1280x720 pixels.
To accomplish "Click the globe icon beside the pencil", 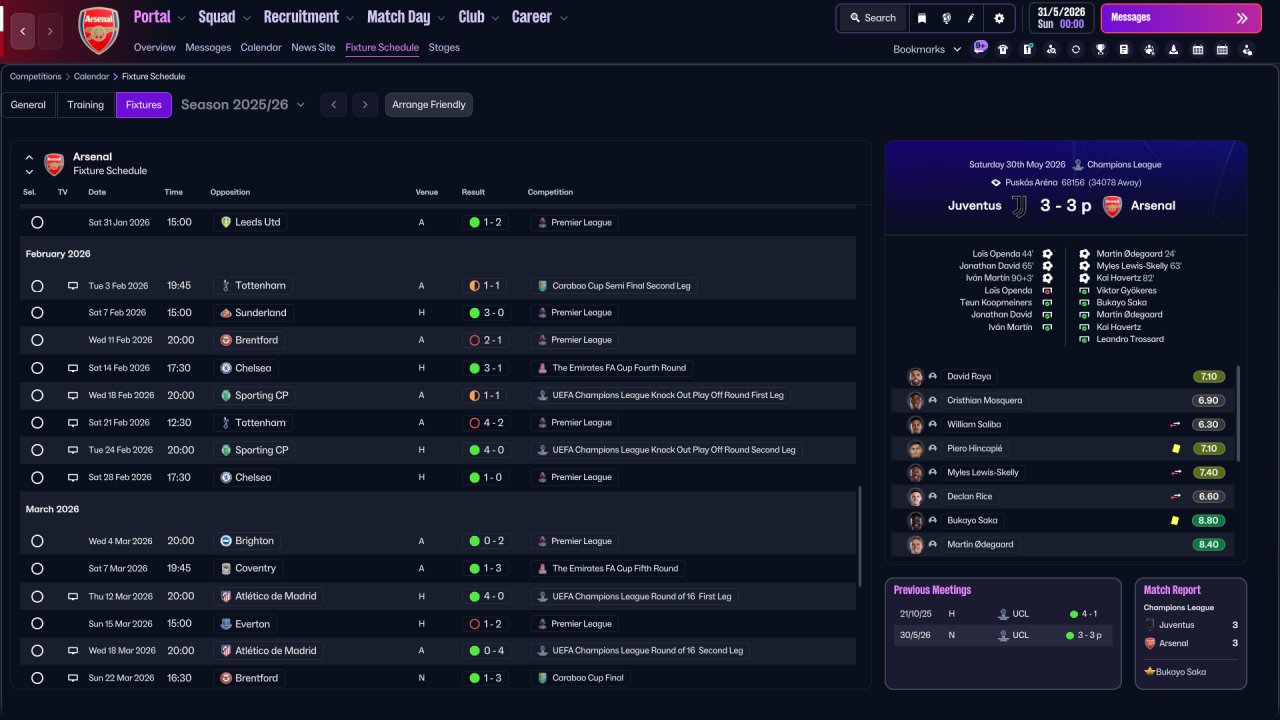I will click(946, 18).
